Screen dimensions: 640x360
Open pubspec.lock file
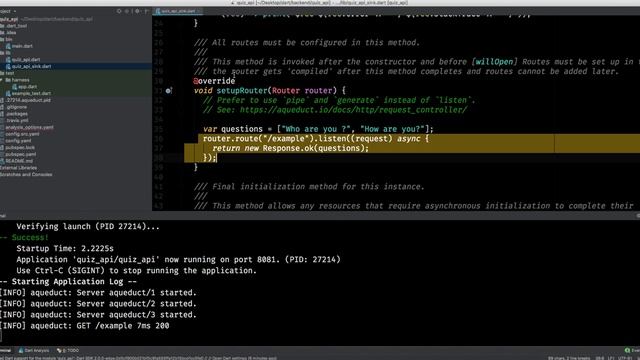(20, 147)
